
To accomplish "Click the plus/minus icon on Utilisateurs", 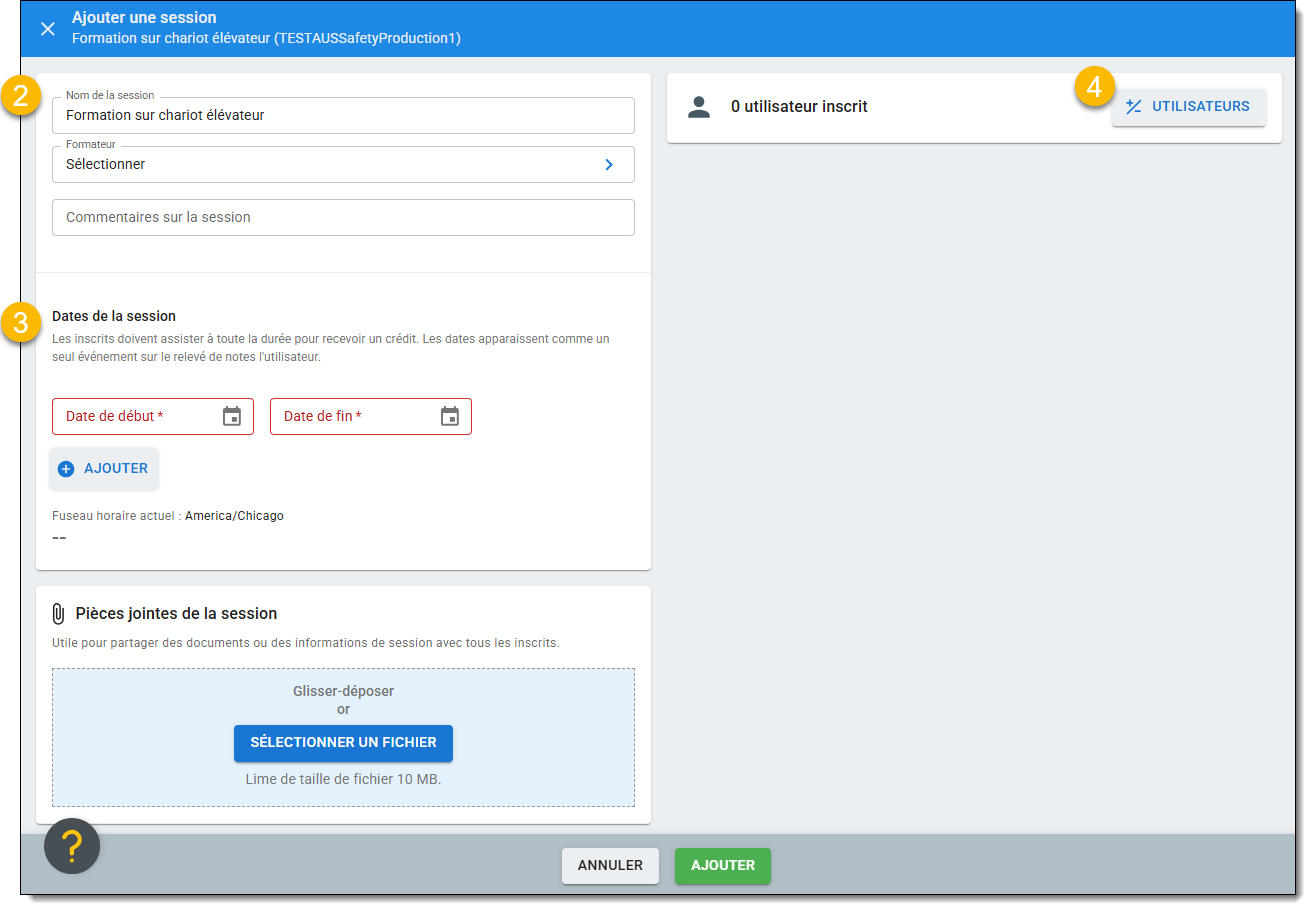I will coord(1133,107).
